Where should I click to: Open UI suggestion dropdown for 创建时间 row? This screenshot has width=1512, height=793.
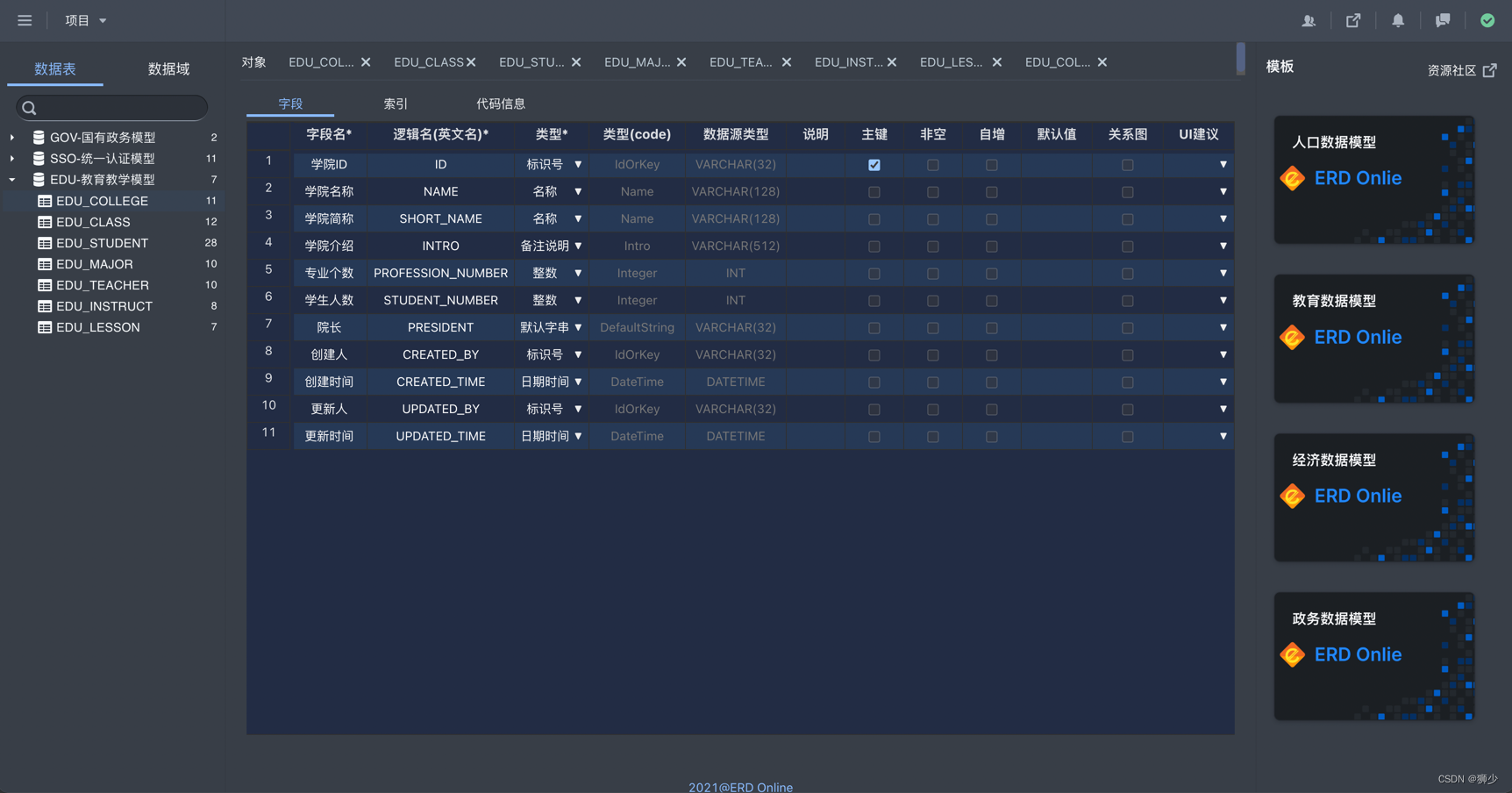[x=1223, y=382]
